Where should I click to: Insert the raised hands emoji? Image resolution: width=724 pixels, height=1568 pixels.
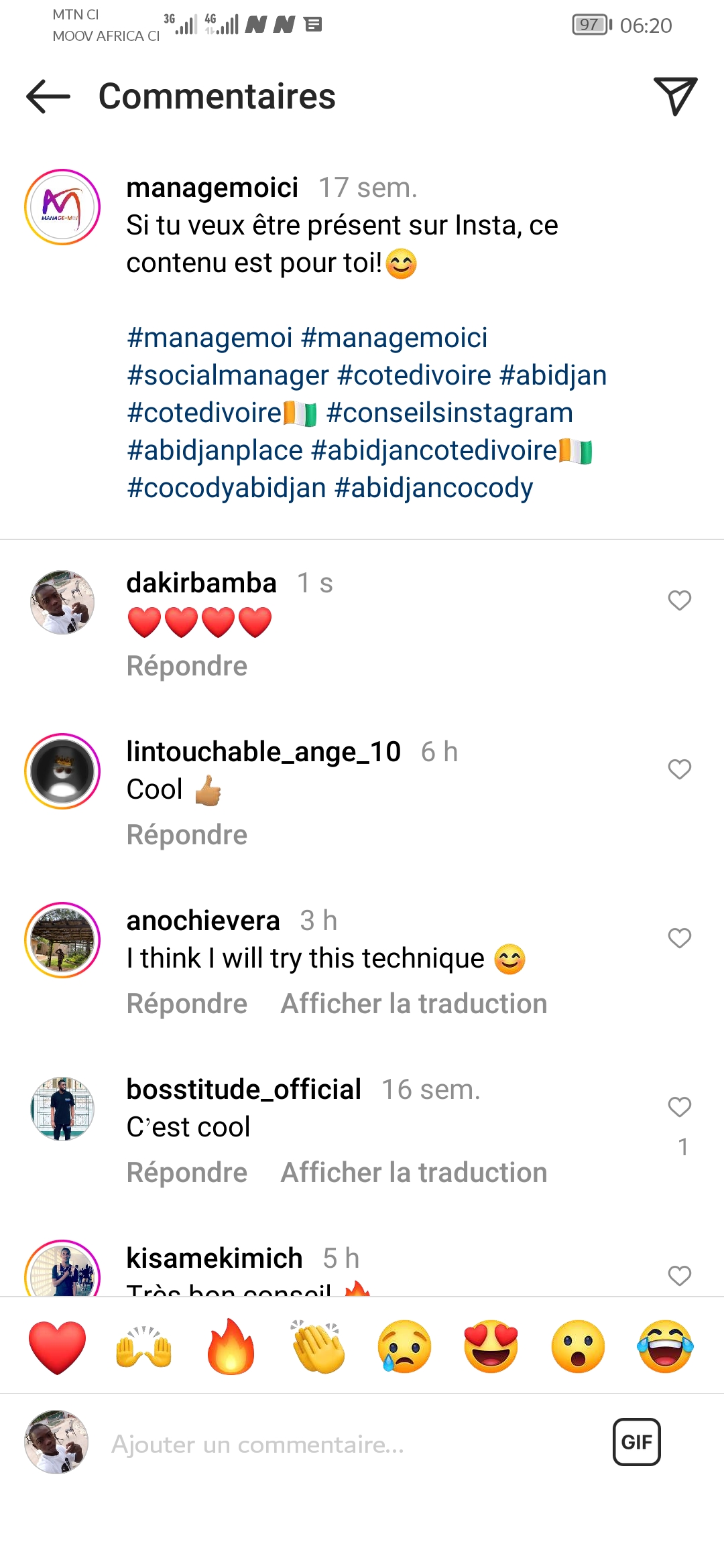click(x=144, y=1347)
